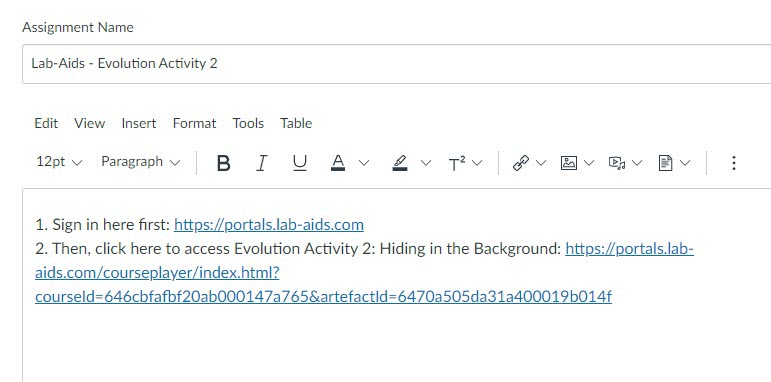This screenshot has height=382, width=771.
Task: Expand the media options arrow
Action: (637, 163)
